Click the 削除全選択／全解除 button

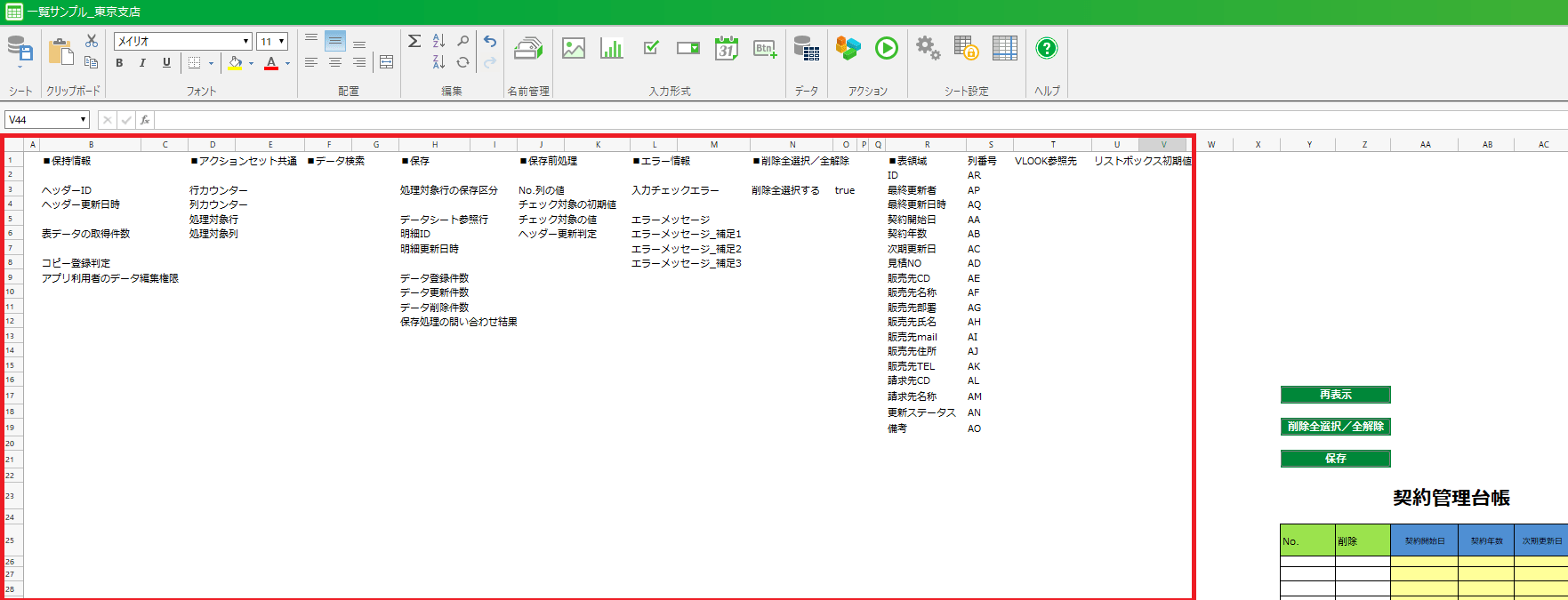tap(1335, 427)
